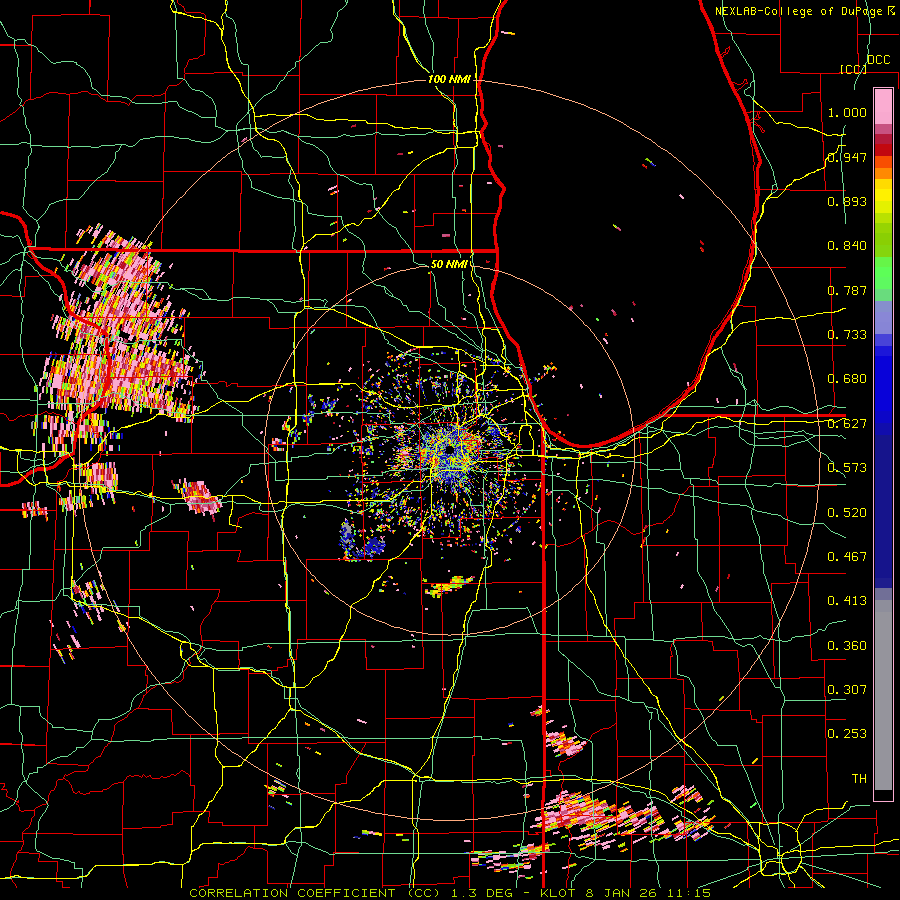This screenshot has width=900, height=900.
Task: Pick the gray segment of color scale
Action: [x=883, y=695]
